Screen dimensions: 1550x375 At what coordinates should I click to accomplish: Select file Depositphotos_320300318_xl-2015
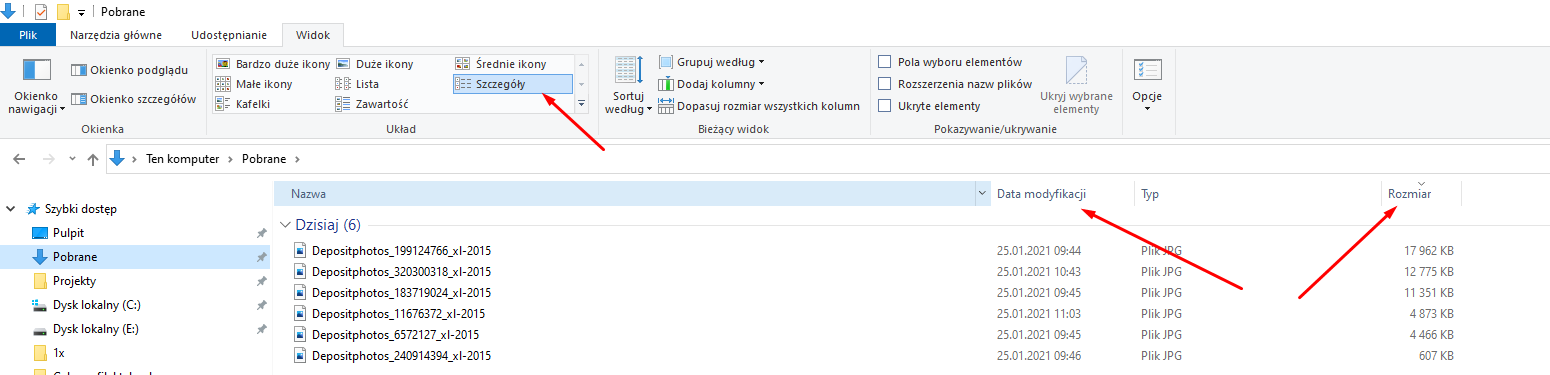[401, 272]
